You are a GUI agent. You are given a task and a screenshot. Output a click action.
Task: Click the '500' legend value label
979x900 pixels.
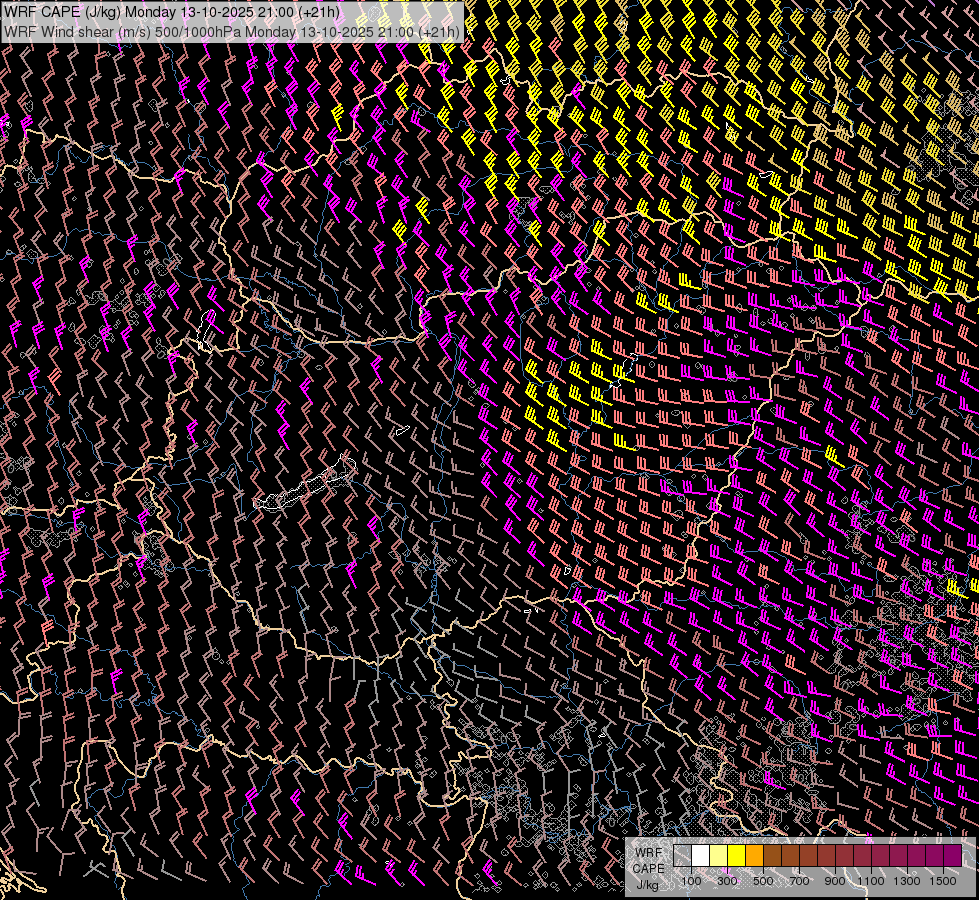(763, 881)
